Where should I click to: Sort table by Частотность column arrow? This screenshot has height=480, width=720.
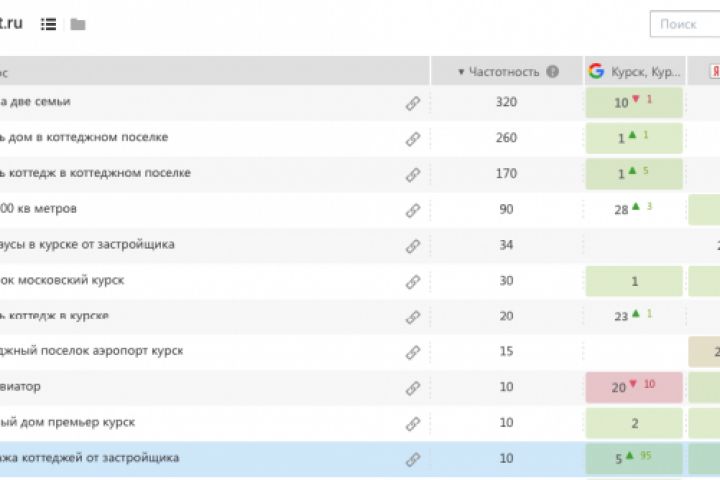[x=461, y=72]
